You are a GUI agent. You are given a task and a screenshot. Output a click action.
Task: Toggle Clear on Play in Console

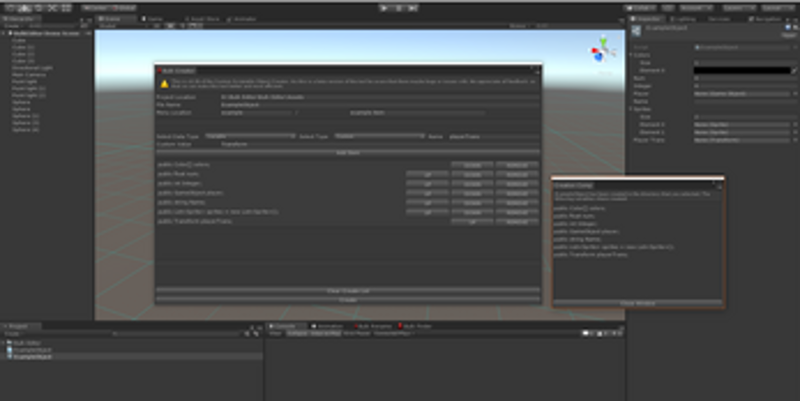326,334
